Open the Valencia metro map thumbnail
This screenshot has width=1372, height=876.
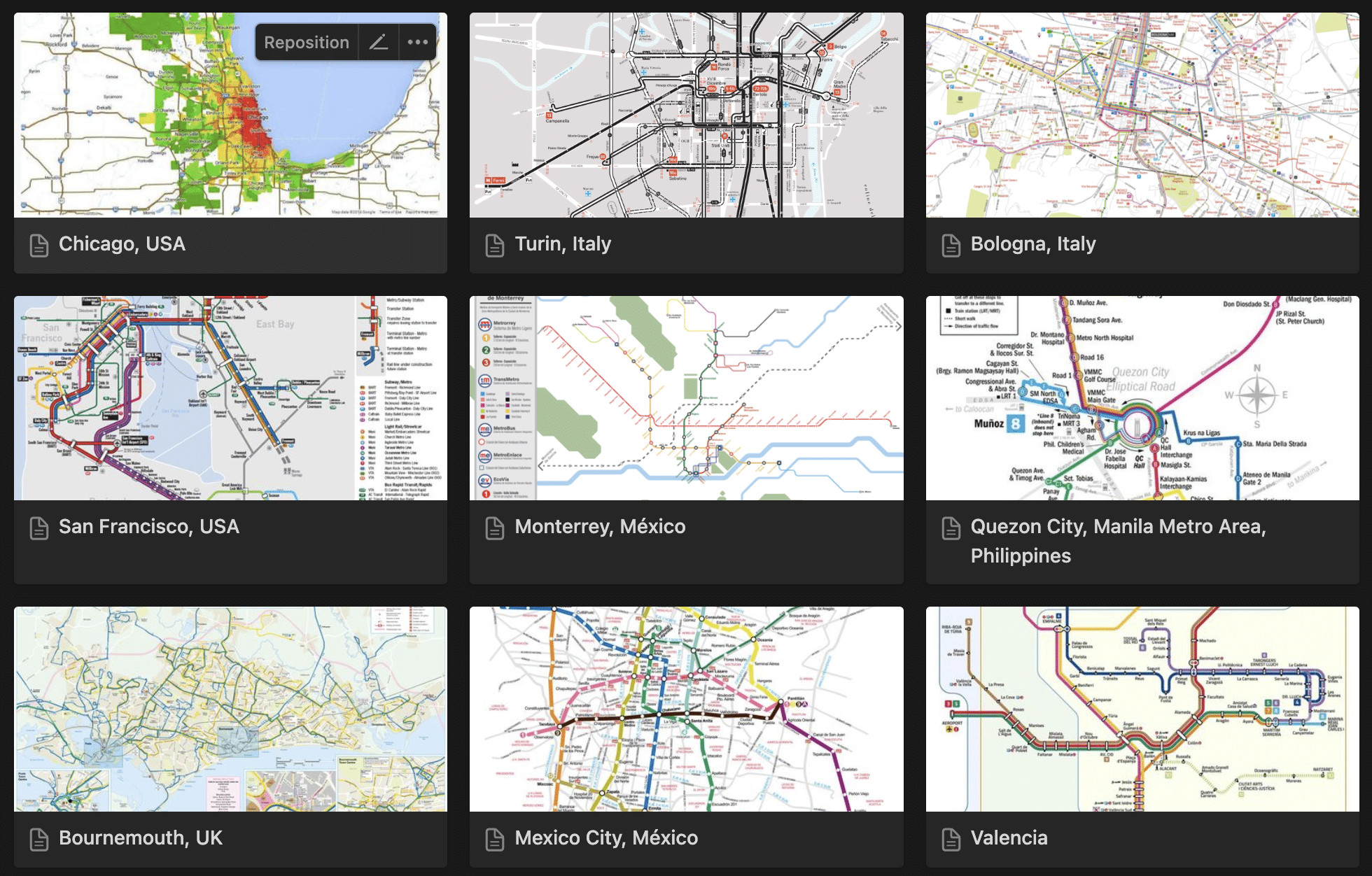pos(1142,708)
